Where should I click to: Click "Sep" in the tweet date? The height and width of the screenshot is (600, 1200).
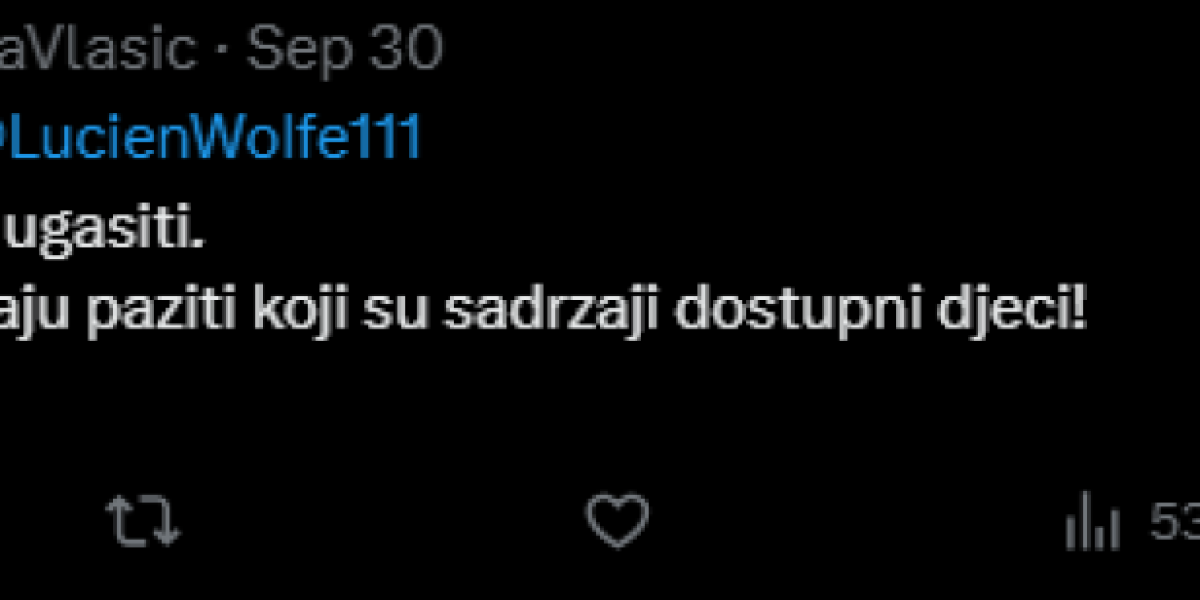[x=297, y=49]
